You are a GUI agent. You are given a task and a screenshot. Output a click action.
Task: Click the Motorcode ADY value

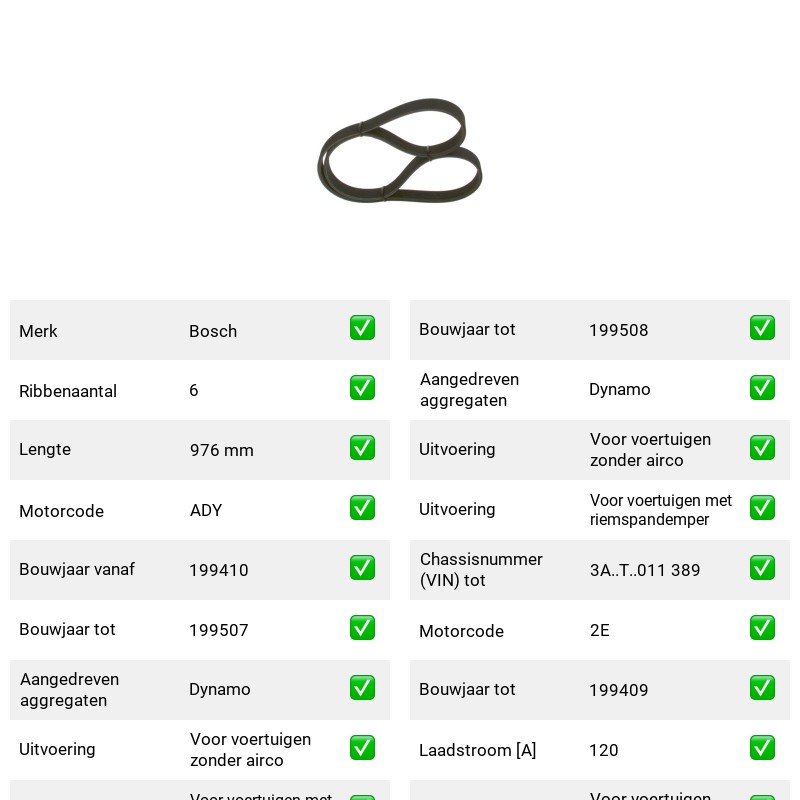point(206,510)
